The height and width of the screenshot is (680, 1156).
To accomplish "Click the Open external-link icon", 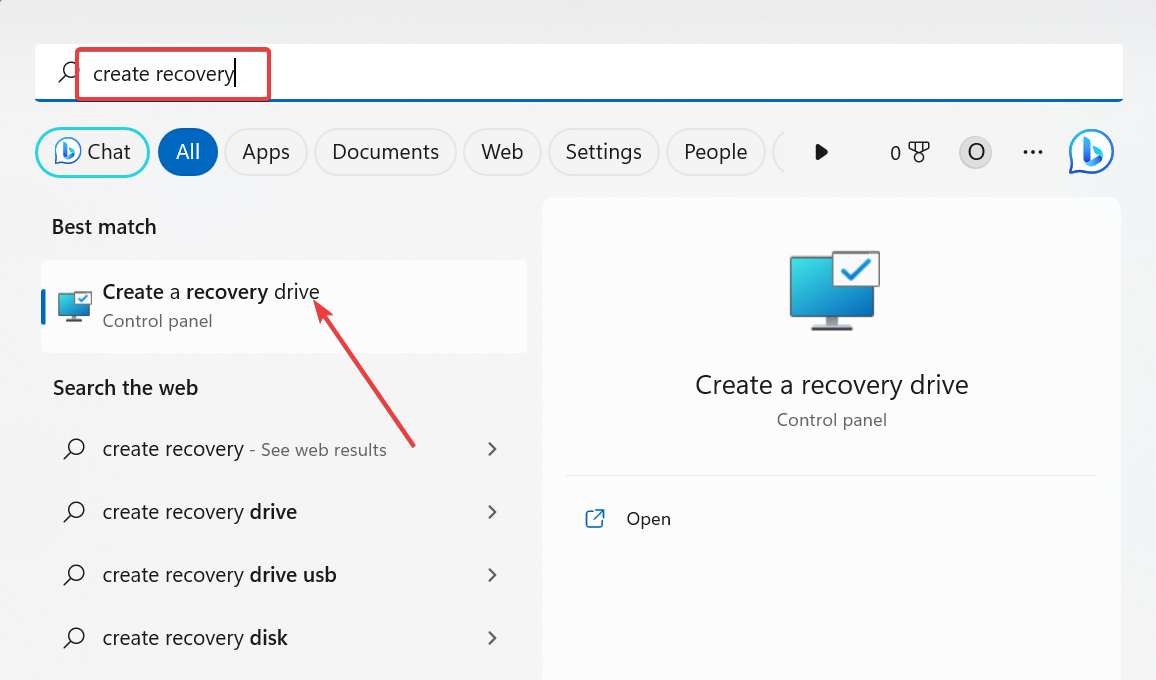I will pyautogui.click(x=595, y=519).
